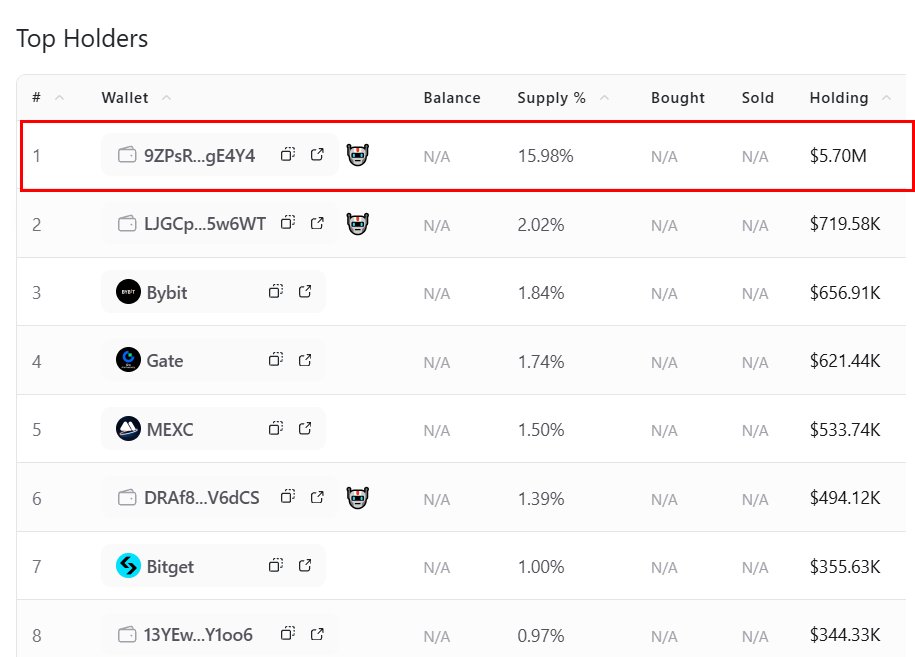This screenshot has height=657, width=915.
Task: Select the DRAf8...V6dCS wallet name
Action: [201, 497]
